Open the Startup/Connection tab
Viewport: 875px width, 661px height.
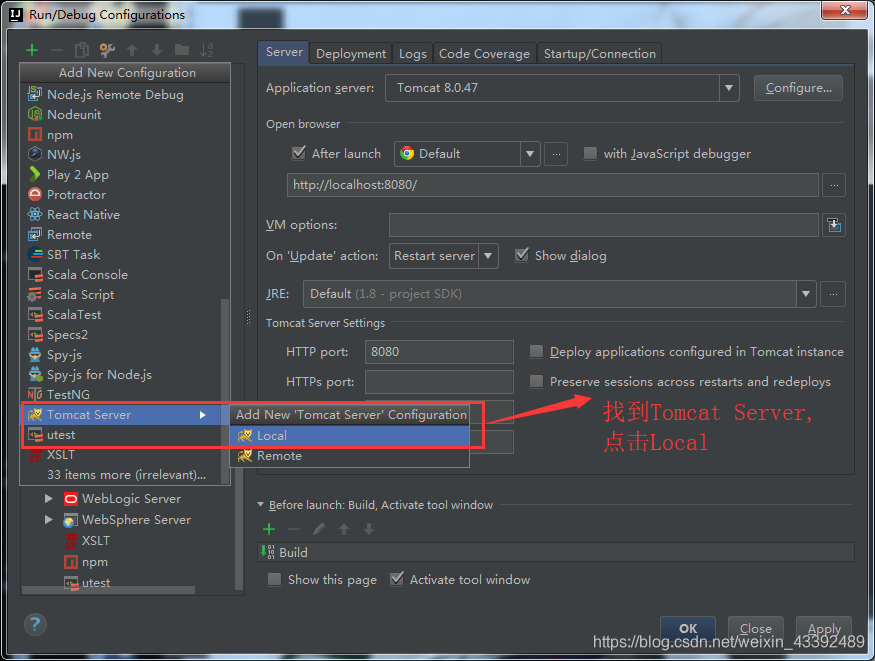tap(600, 54)
